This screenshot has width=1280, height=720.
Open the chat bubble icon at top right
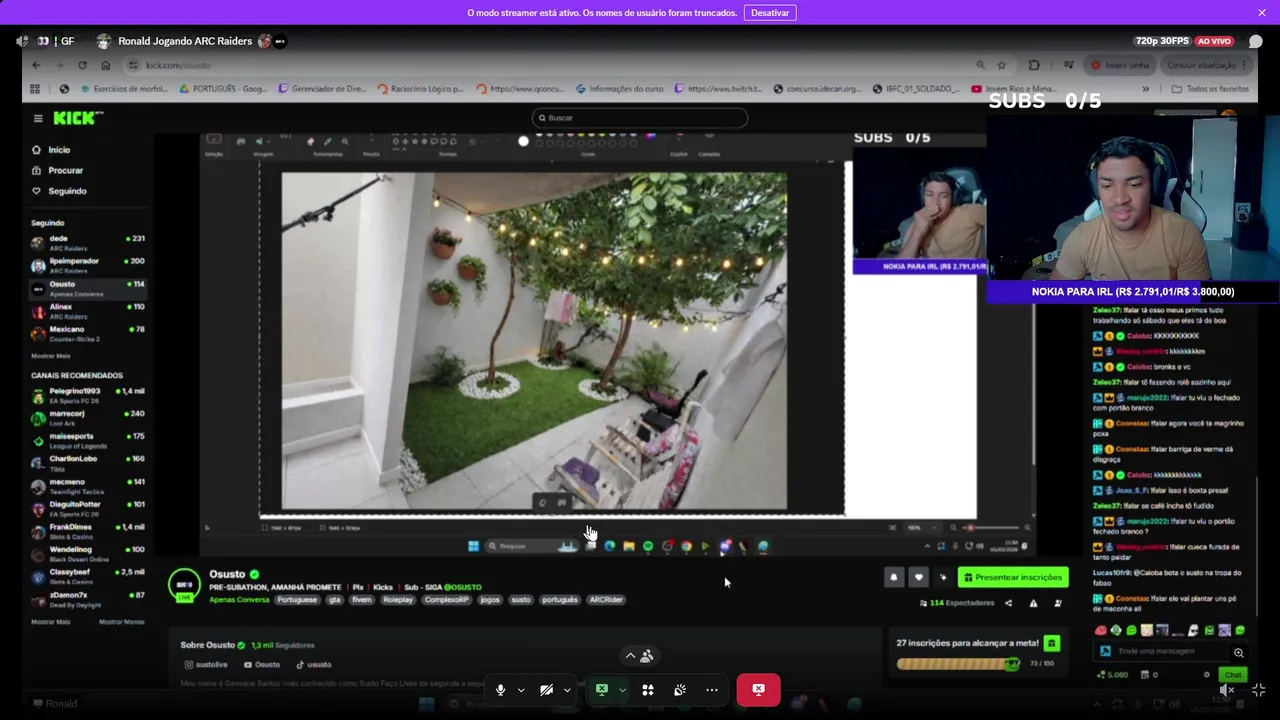click(1256, 41)
